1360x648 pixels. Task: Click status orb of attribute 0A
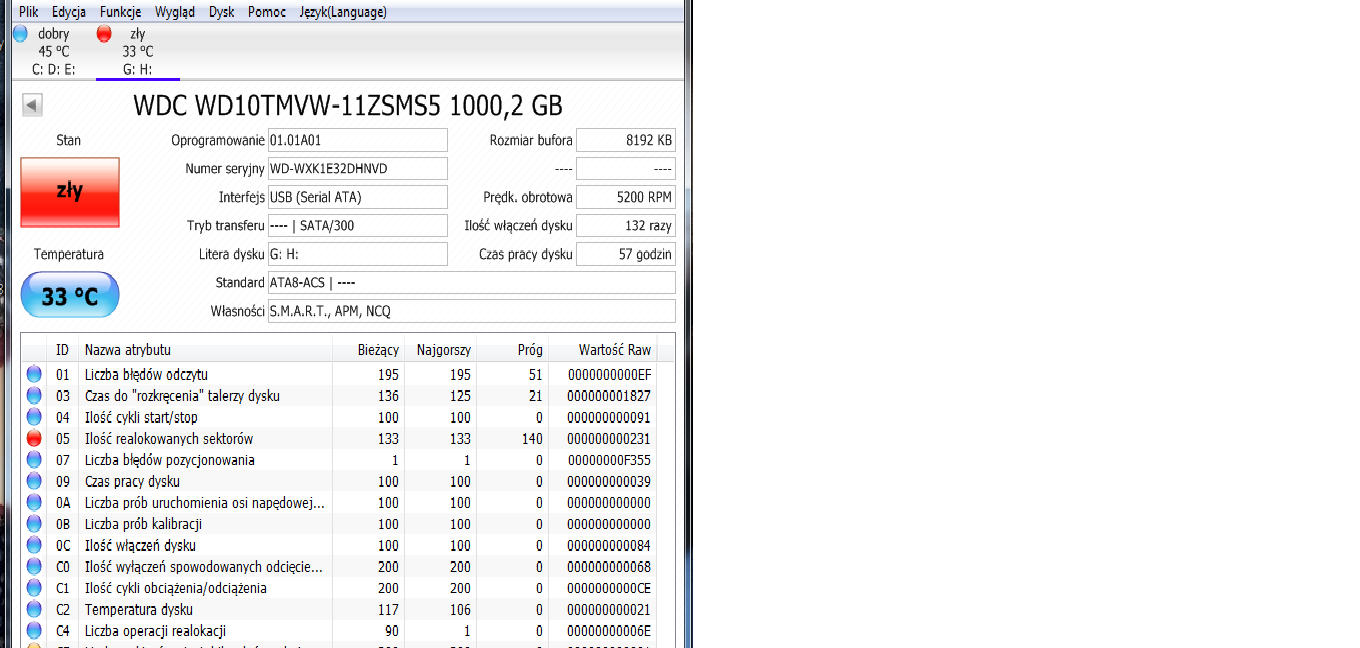34,503
